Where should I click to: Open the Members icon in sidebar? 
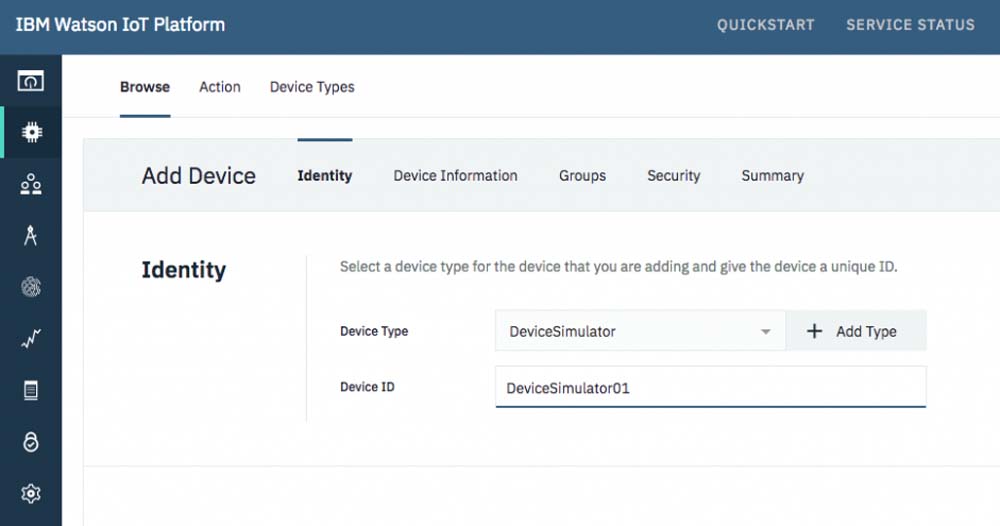click(x=30, y=184)
